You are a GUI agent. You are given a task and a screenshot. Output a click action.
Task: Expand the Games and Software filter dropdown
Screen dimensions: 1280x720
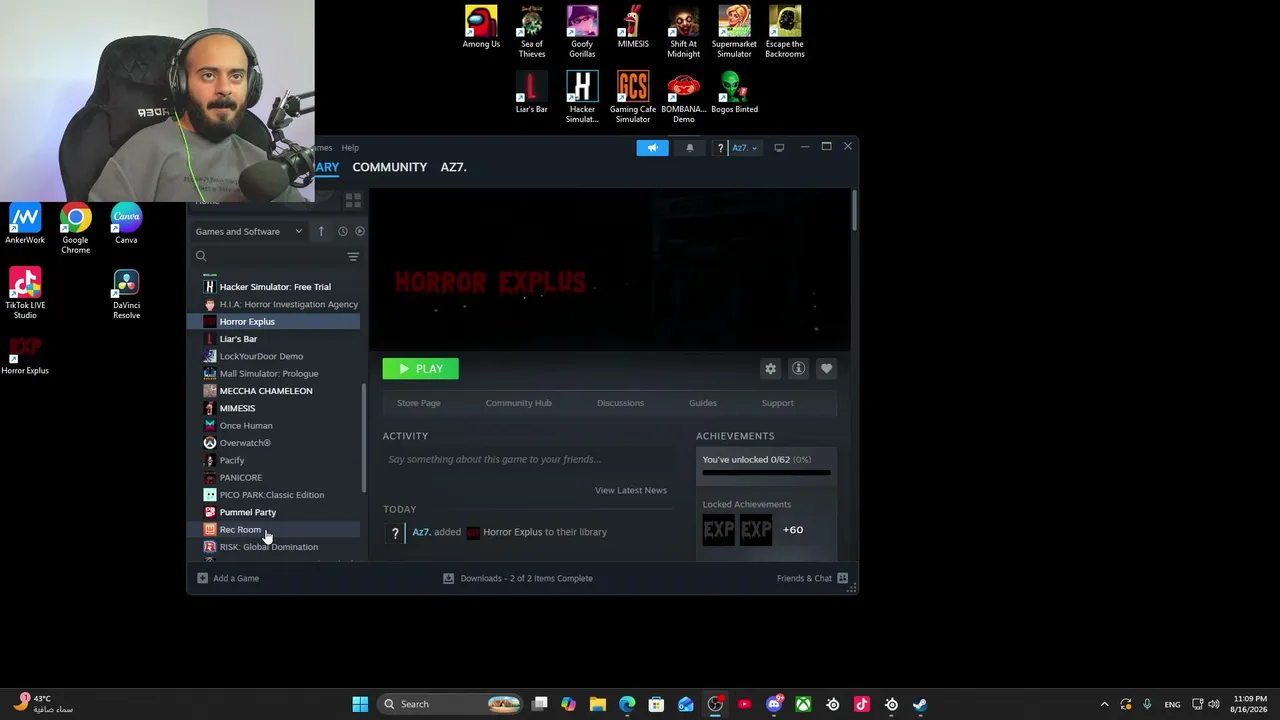point(249,232)
